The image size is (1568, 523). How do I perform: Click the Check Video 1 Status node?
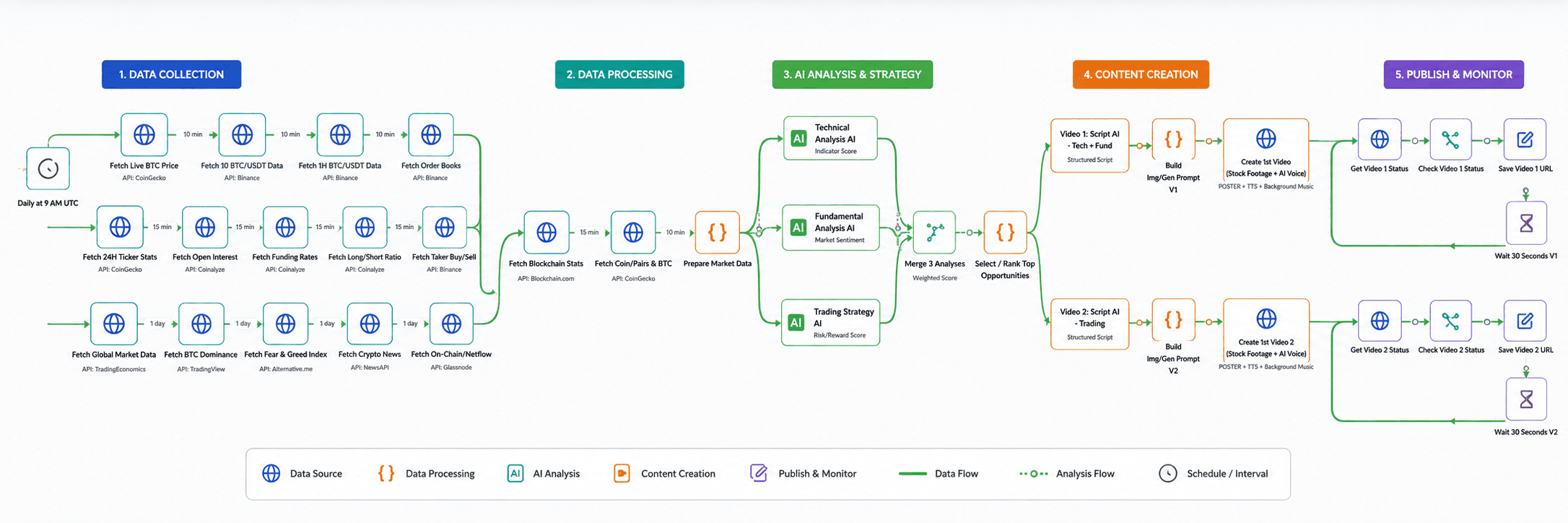pyautogui.click(x=1450, y=139)
